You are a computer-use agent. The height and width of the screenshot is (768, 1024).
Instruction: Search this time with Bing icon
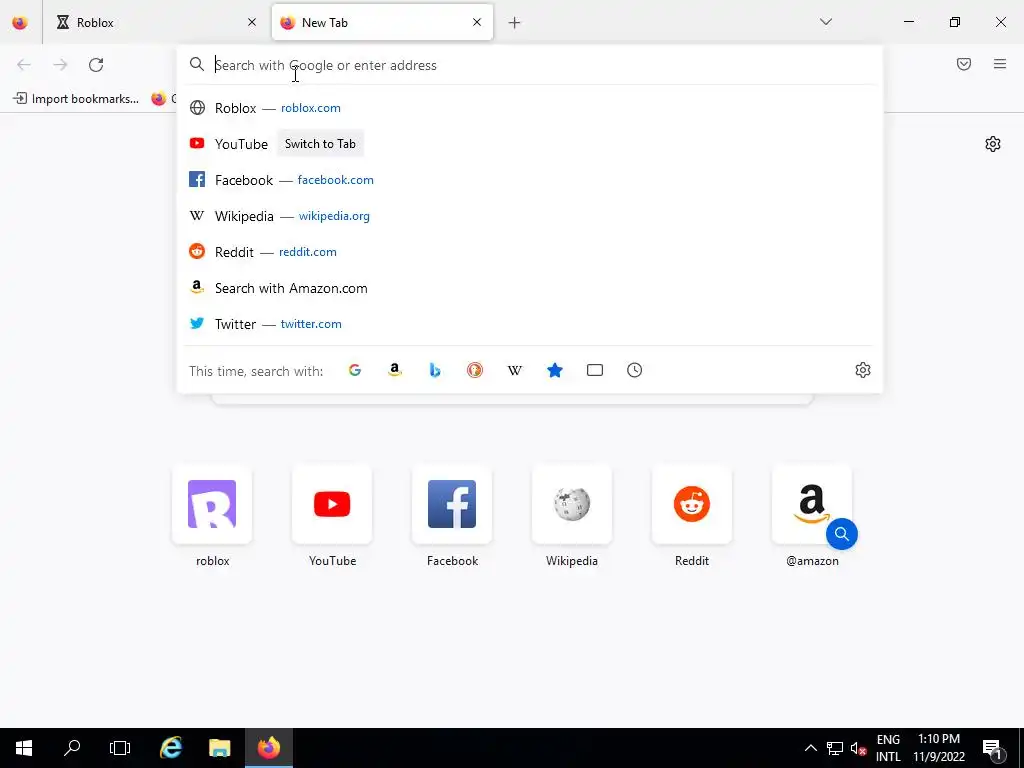tap(435, 370)
